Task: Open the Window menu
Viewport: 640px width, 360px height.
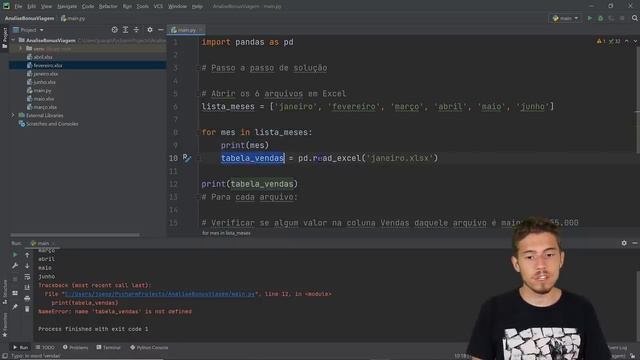Action: 178,7
